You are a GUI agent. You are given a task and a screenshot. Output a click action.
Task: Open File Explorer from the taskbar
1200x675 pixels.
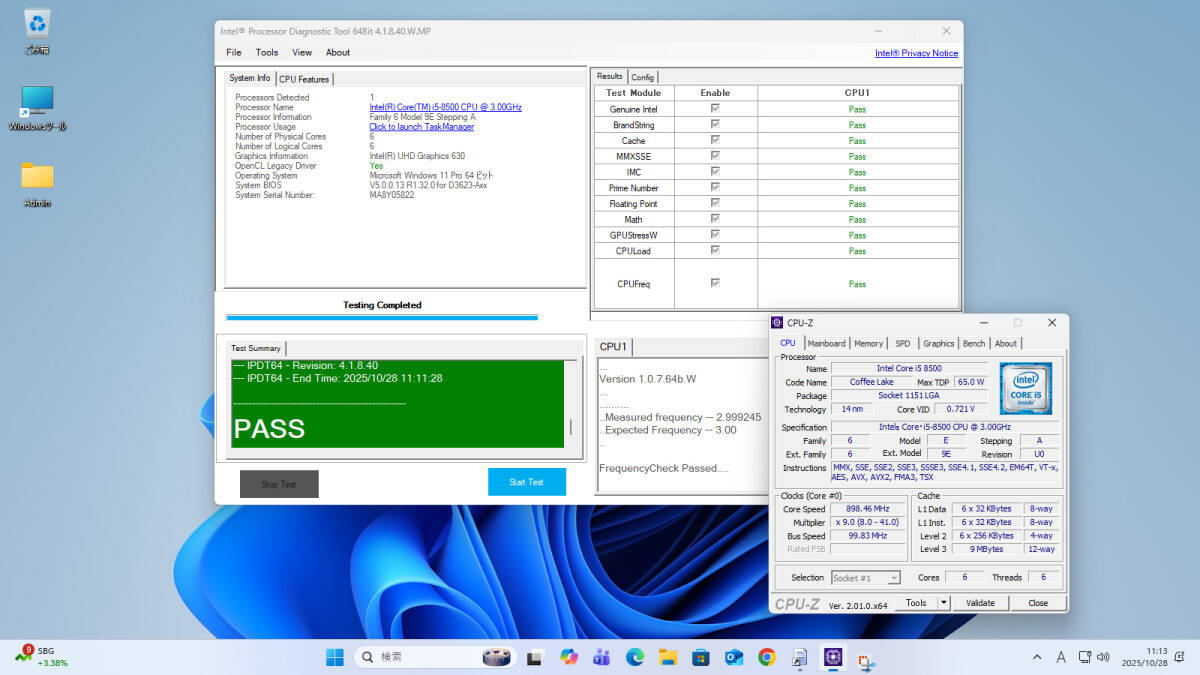click(x=668, y=657)
